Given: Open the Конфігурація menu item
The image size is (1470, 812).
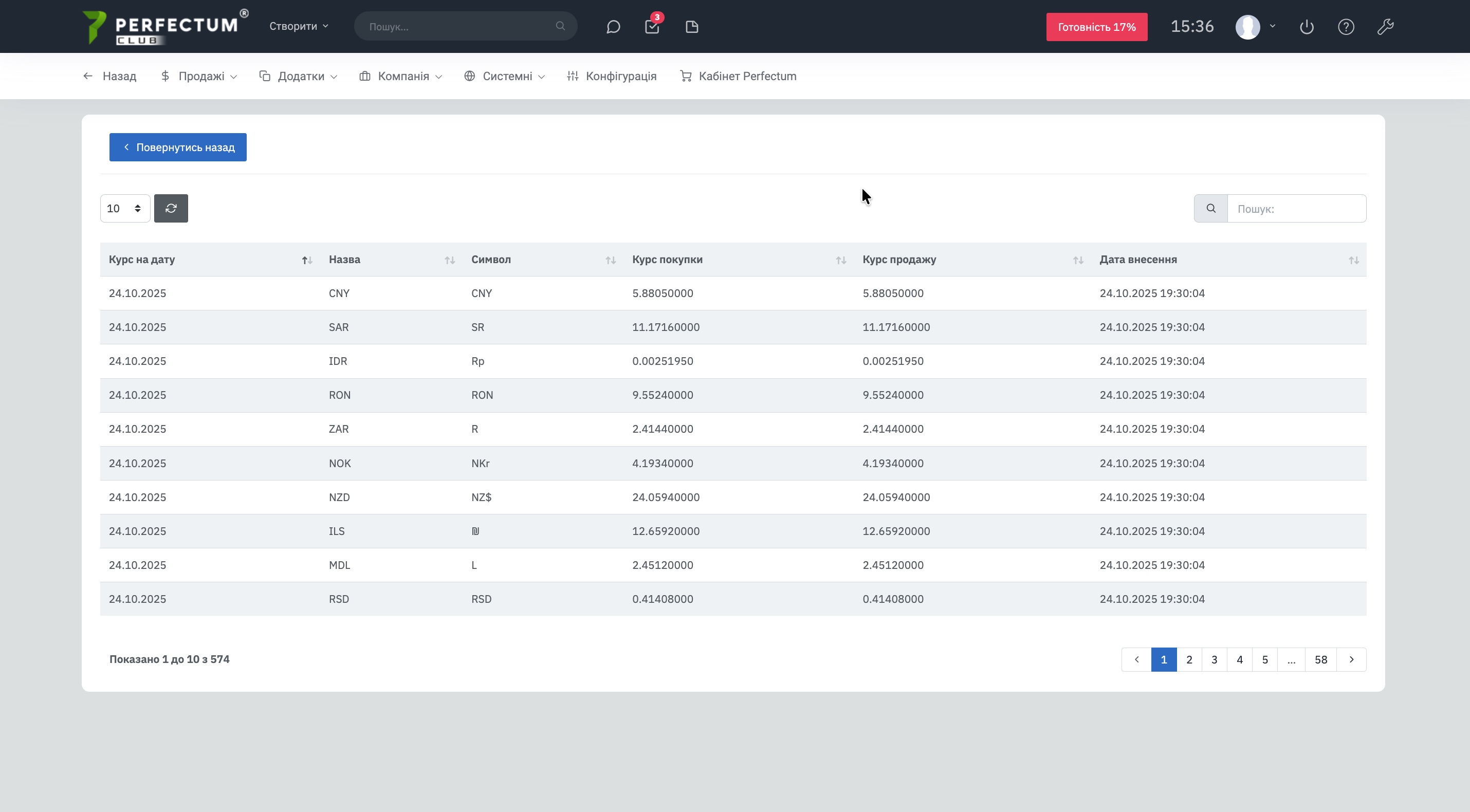Looking at the screenshot, I should pos(612,76).
